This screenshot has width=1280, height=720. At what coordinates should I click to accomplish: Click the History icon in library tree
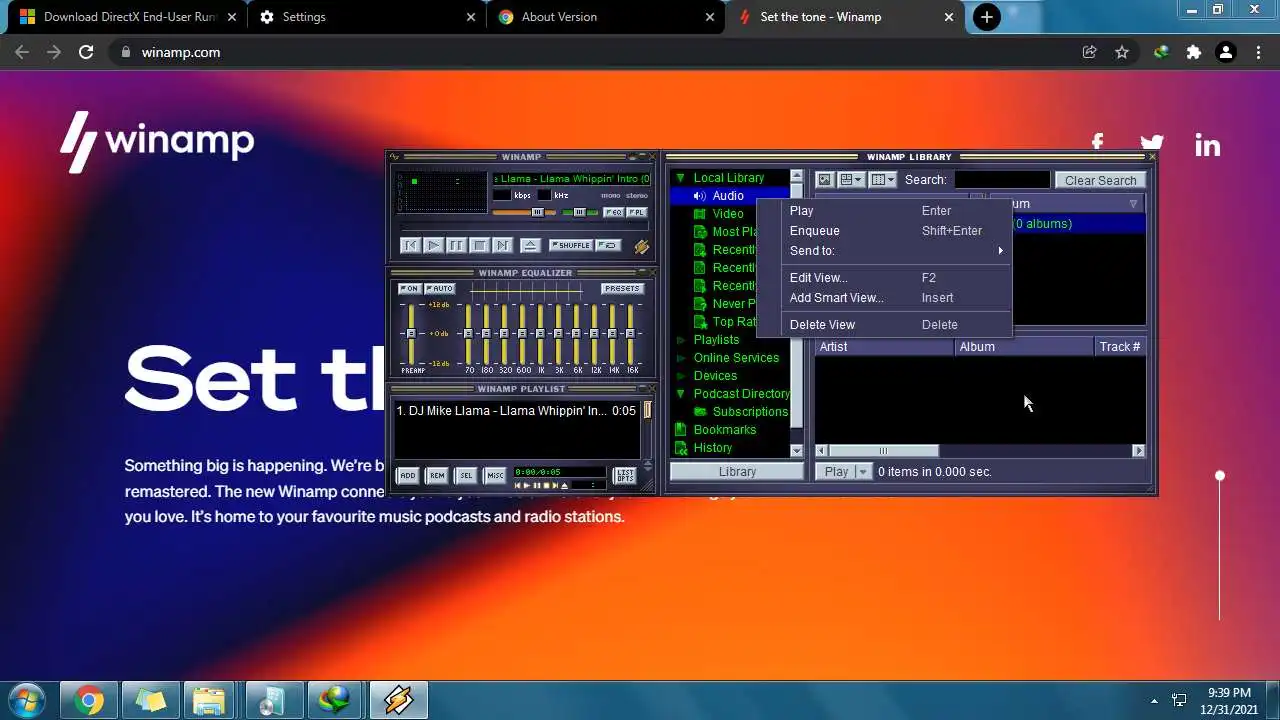[681, 448]
